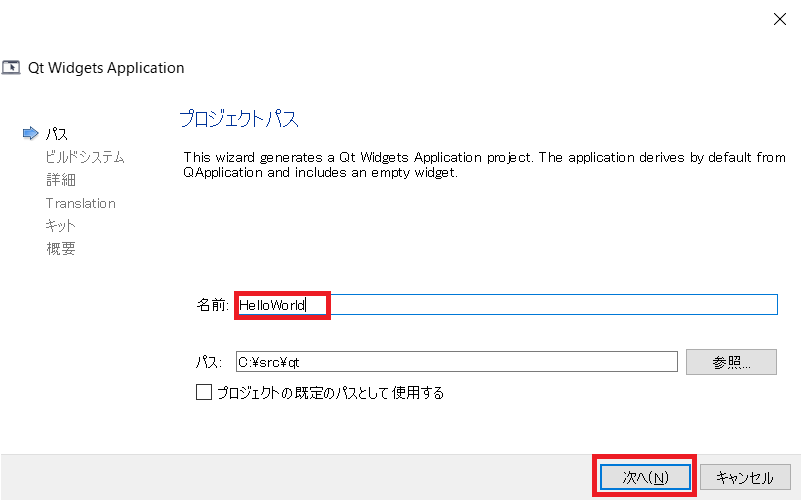Select the 概要 wizard step
Viewport: 802px width, 501px height.
(61, 248)
